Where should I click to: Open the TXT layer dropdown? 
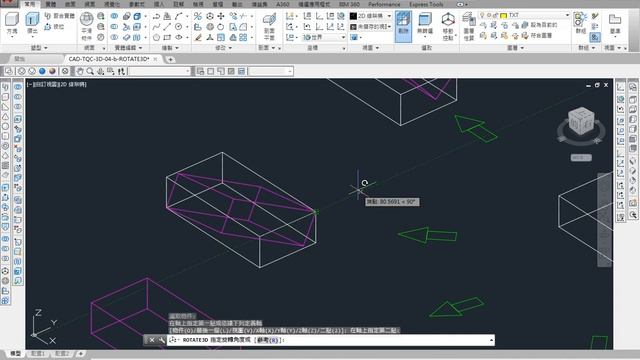pos(567,15)
